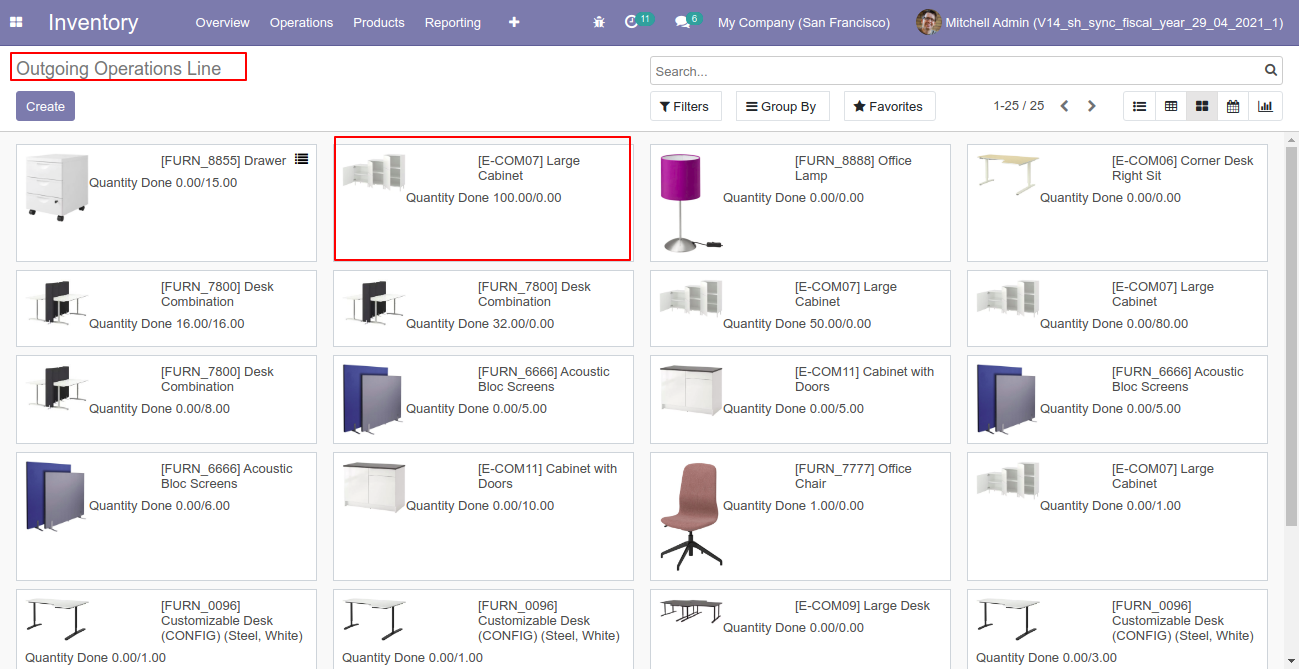Switch to graph chart view icon
1299x669 pixels.
pos(1265,106)
